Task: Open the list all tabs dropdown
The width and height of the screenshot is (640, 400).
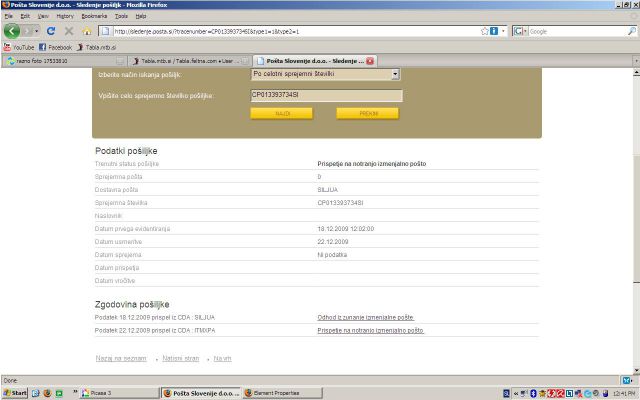Action: [636, 61]
